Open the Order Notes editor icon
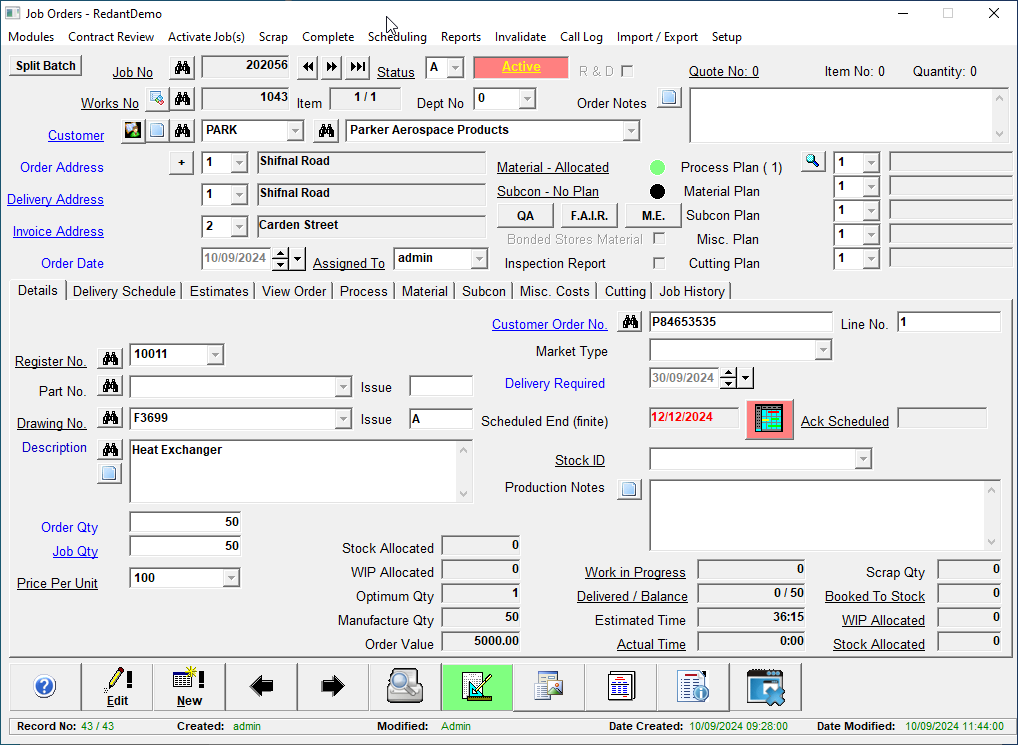Image resolution: width=1018 pixels, height=745 pixels. coord(669,98)
